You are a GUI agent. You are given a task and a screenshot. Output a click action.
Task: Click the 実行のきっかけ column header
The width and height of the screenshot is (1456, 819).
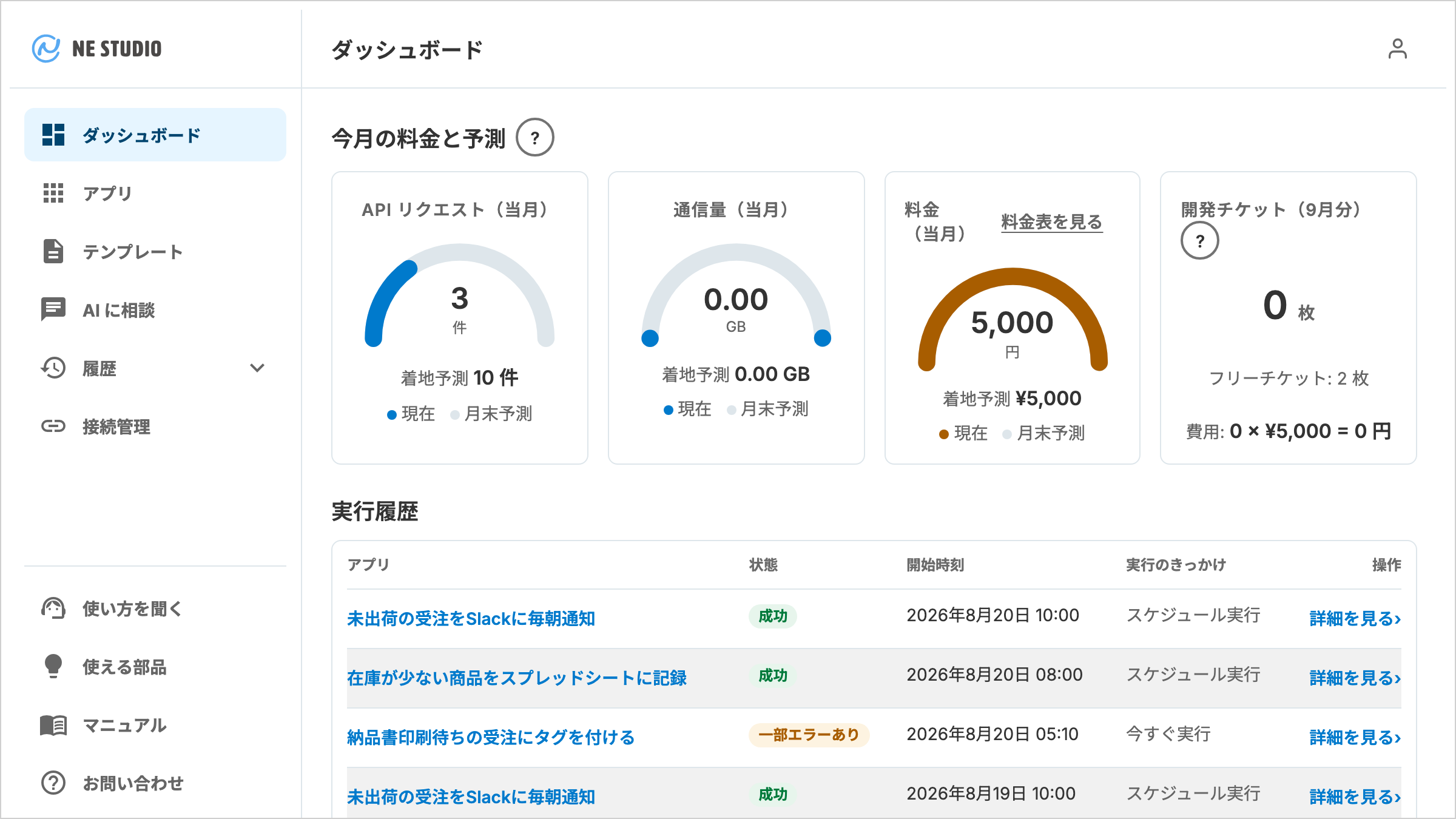(x=1176, y=565)
